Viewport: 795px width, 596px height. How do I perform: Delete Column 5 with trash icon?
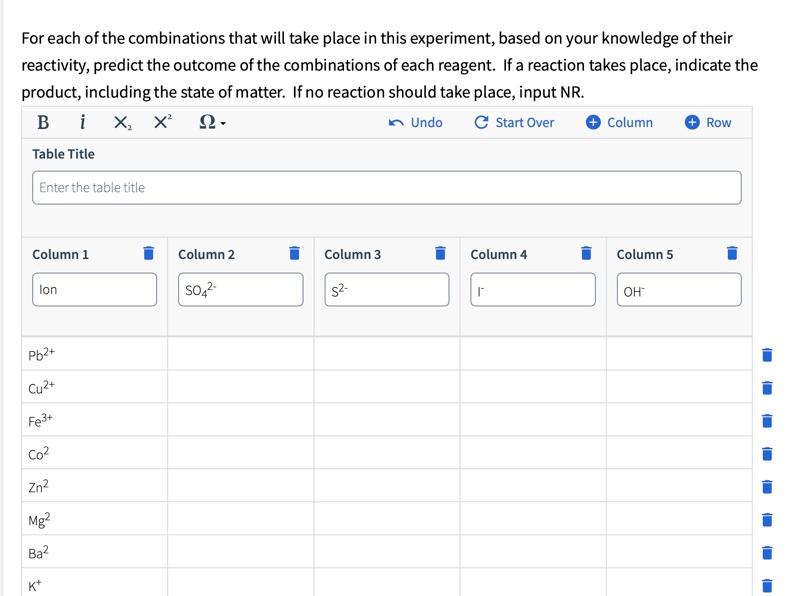point(732,253)
